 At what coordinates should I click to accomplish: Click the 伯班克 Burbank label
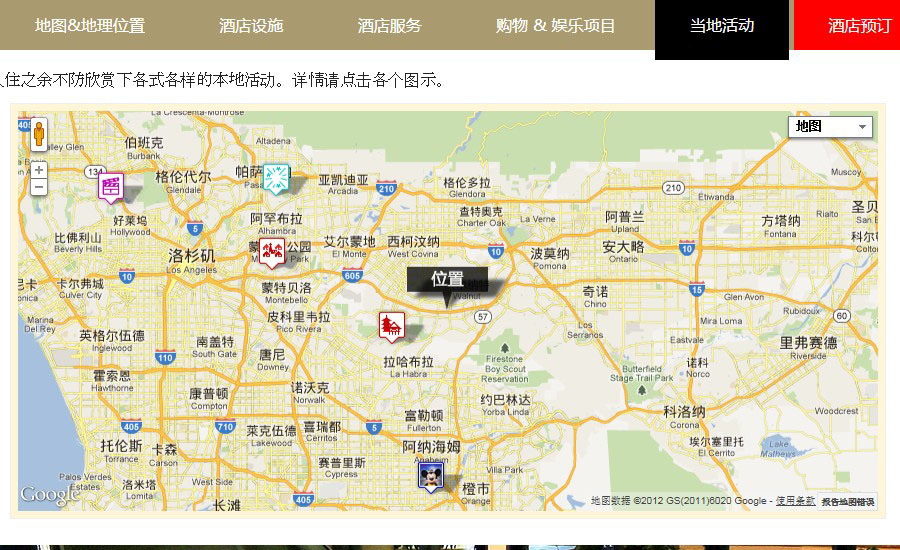tap(143, 148)
